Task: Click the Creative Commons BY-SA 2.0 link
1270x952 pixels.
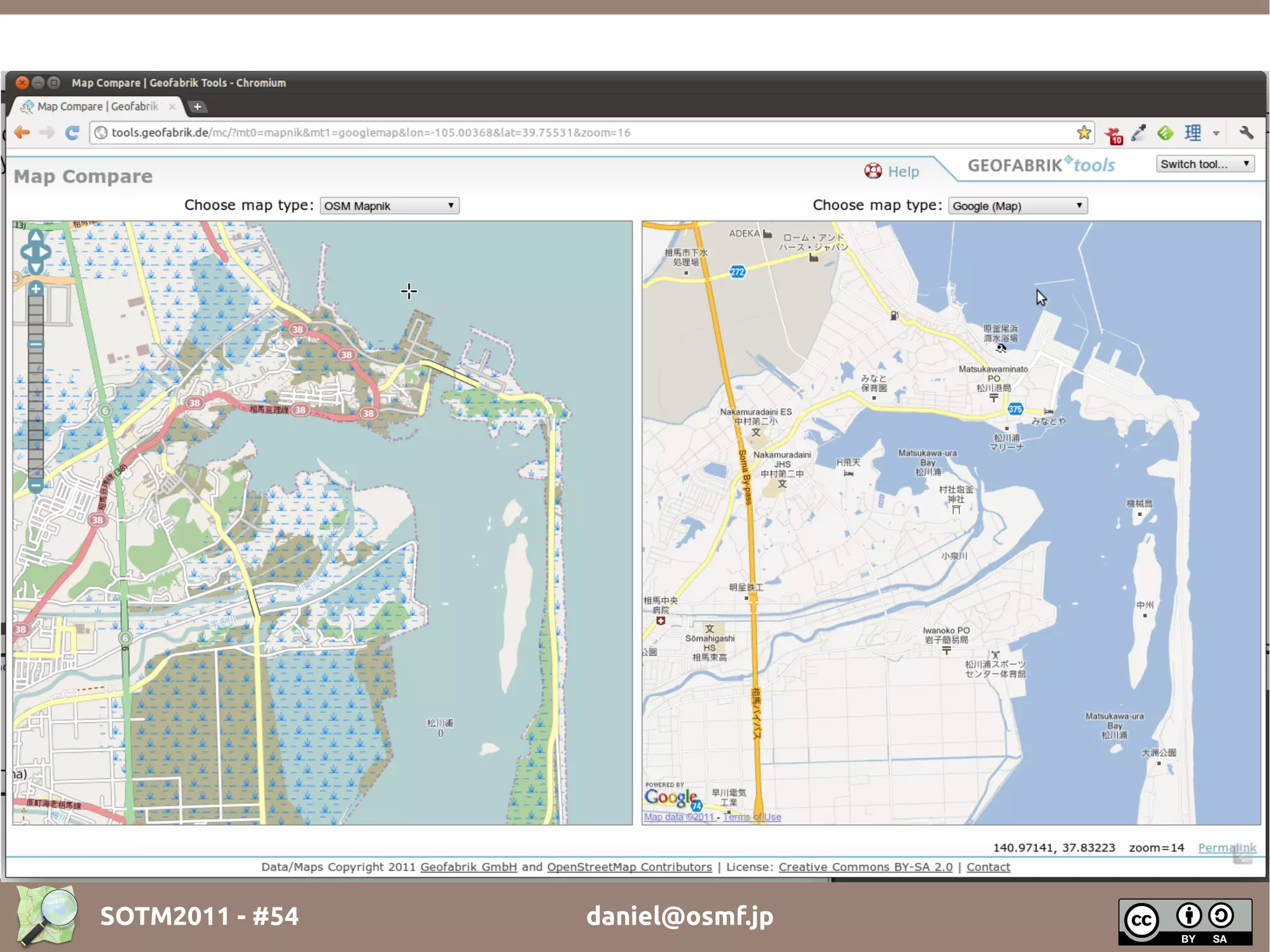Action: pos(865,867)
